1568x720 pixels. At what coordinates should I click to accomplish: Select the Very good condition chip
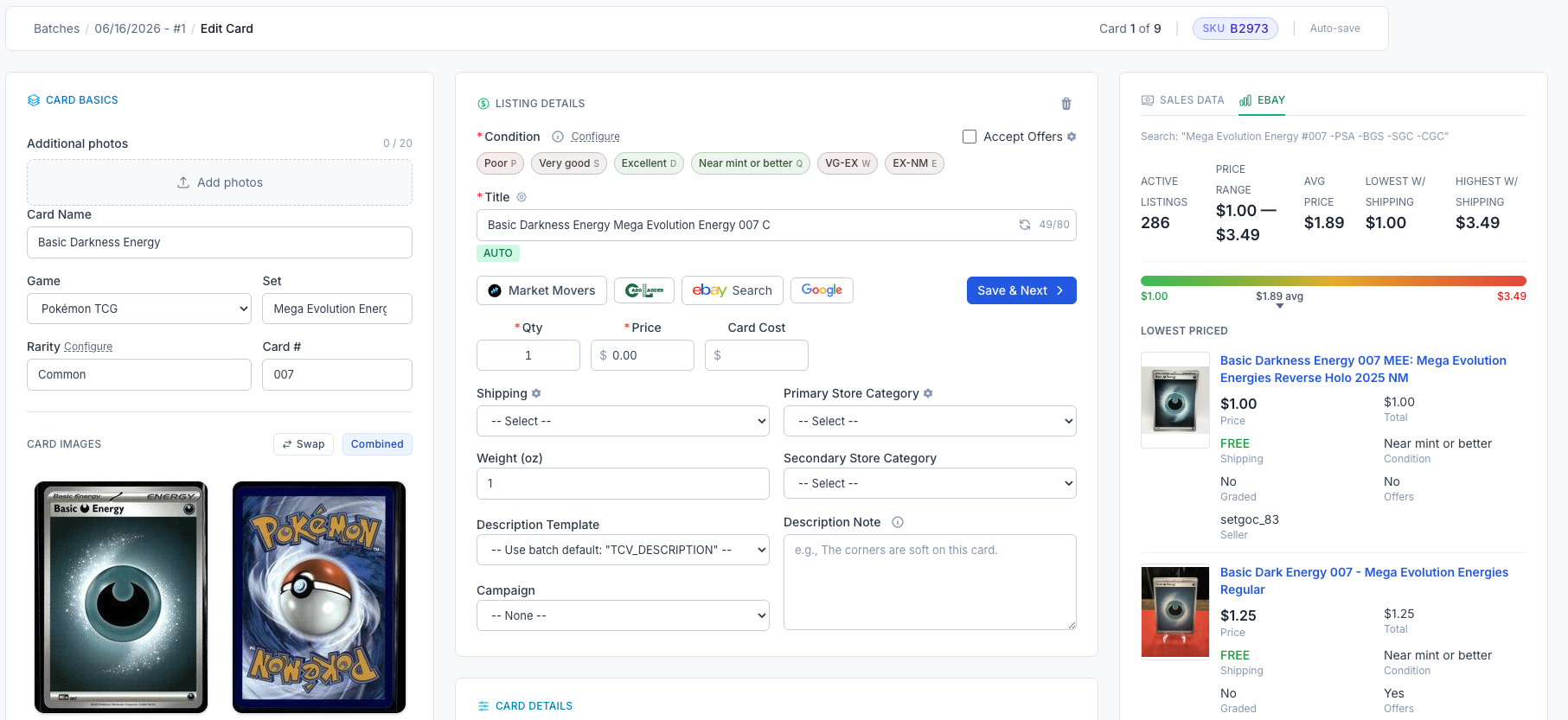(x=569, y=163)
